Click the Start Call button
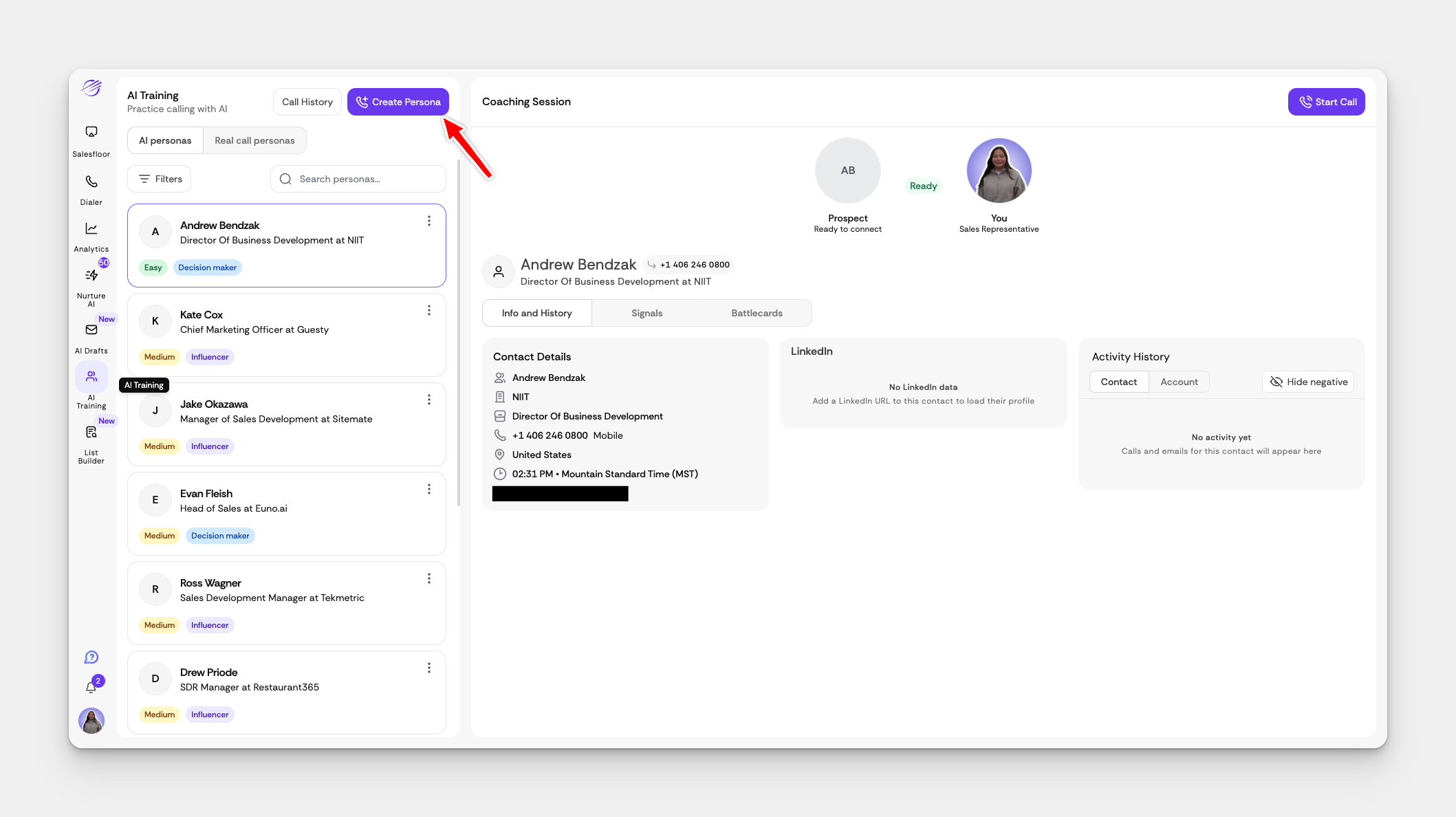1456x817 pixels. click(1326, 102)
